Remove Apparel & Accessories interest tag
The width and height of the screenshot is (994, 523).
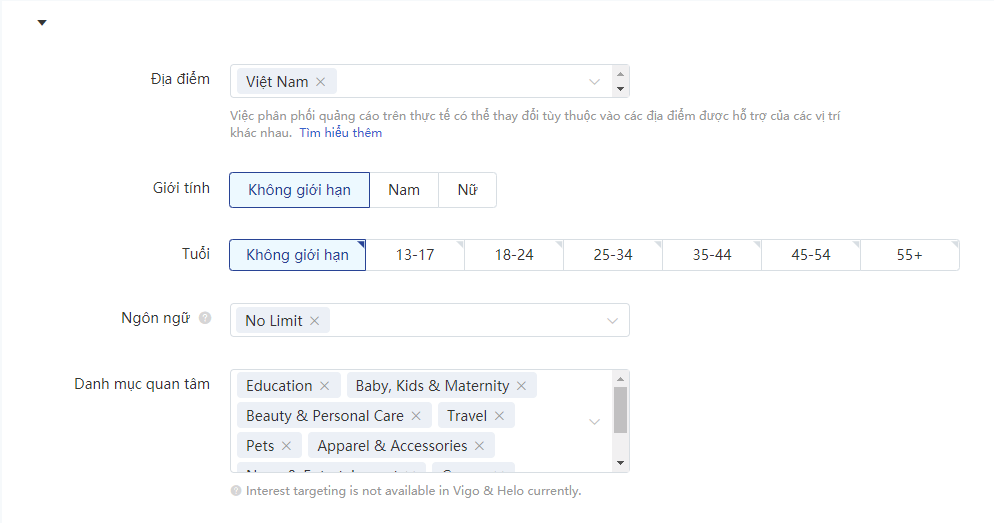click(x=479, y=446)
